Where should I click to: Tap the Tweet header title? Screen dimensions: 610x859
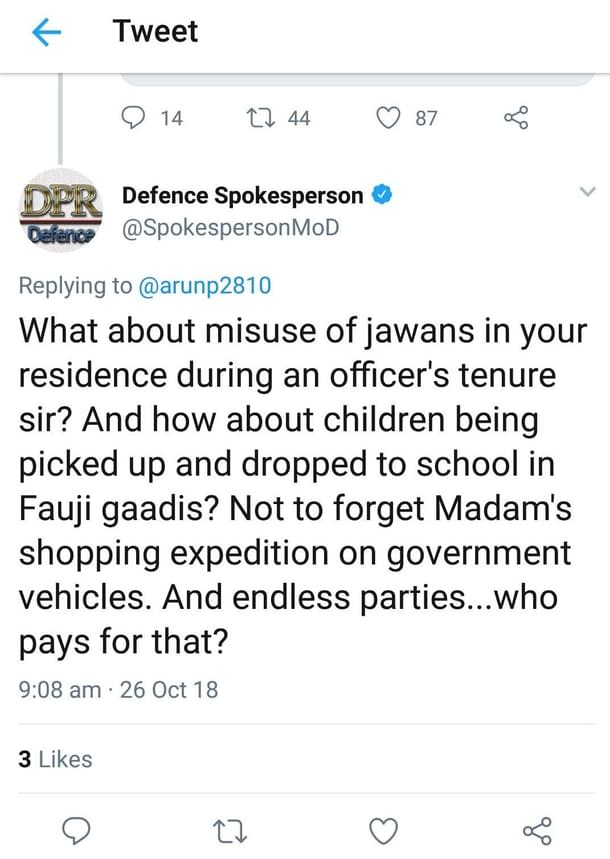coord(156,32)
